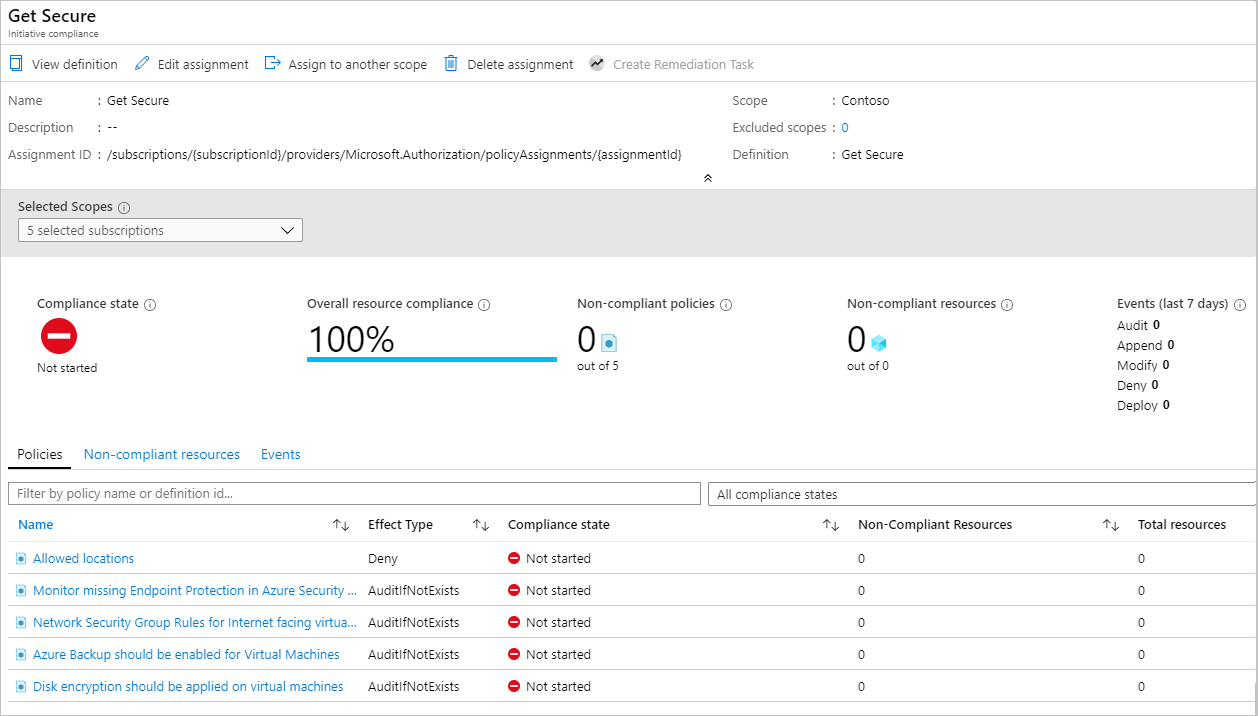Open the All compliance states dropdown
This screenshot has width=1258, height=716.
point(982,493)
